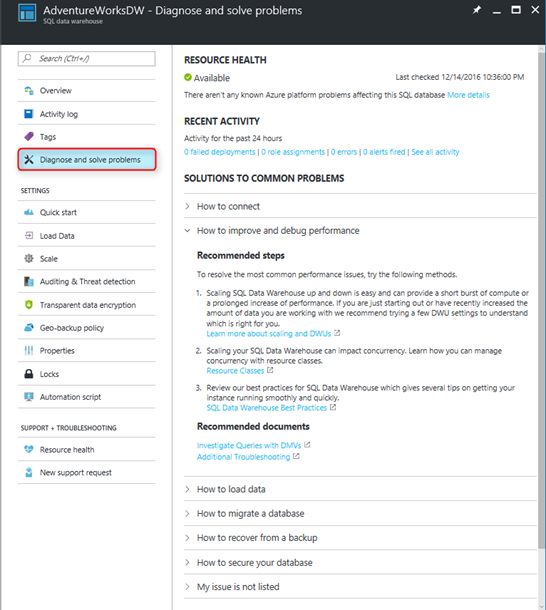Image resolution: width=546 pixels, height=610 pixels.
Task: Open Additional Troubleshooting link
Action: coord(244,457)
